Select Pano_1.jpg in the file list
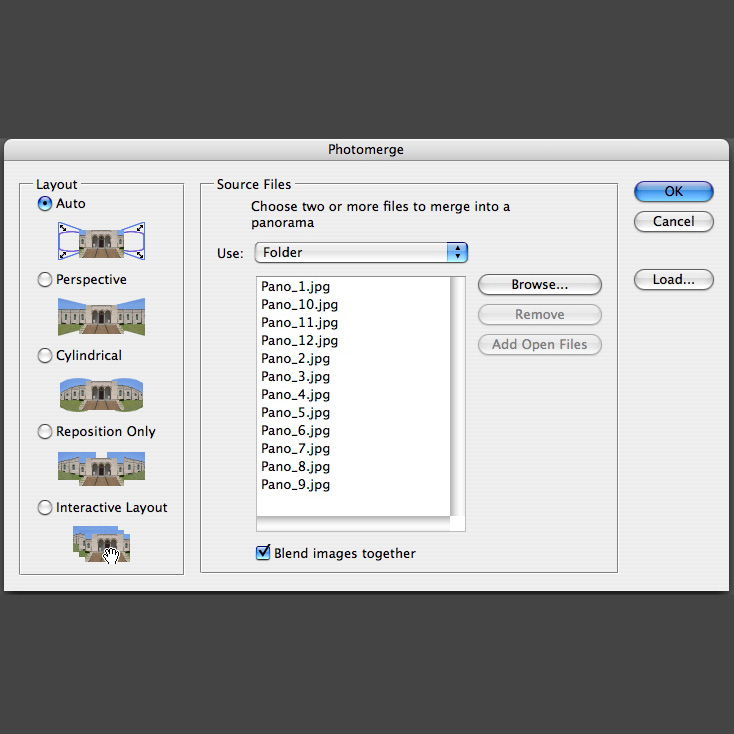The image size is (734, 734). (x=353, y=286)
